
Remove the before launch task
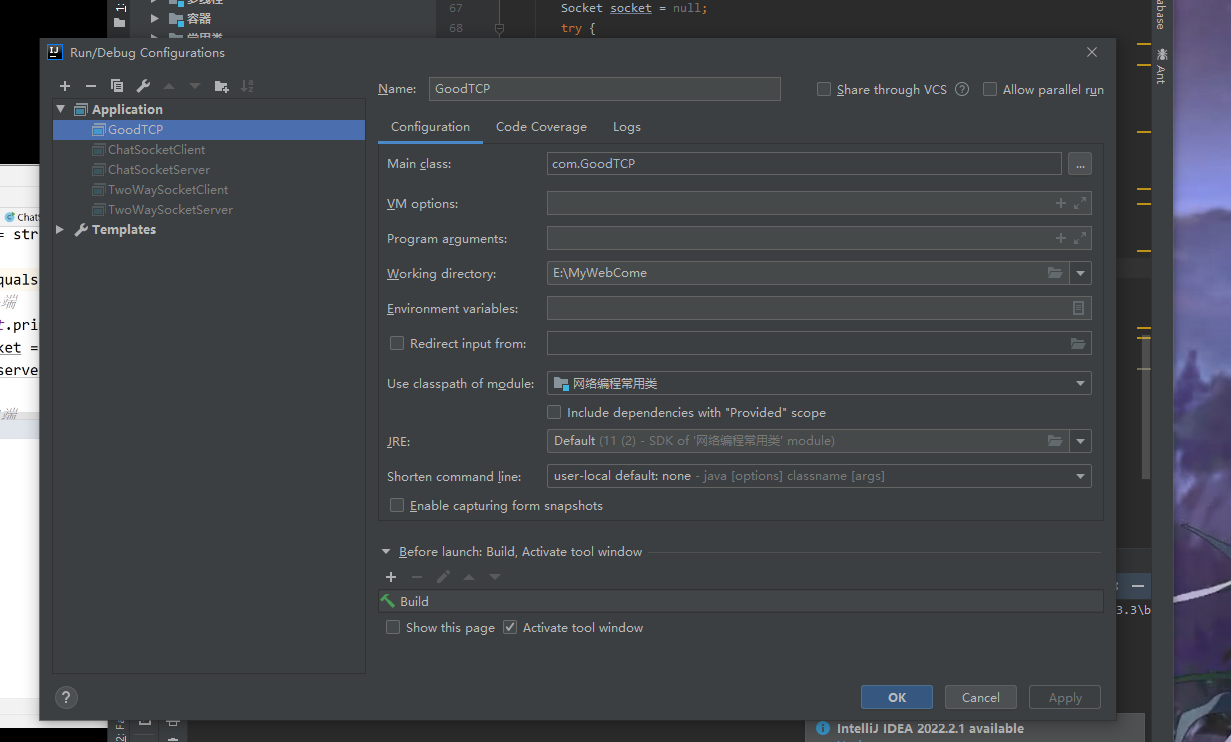point(417,577)
